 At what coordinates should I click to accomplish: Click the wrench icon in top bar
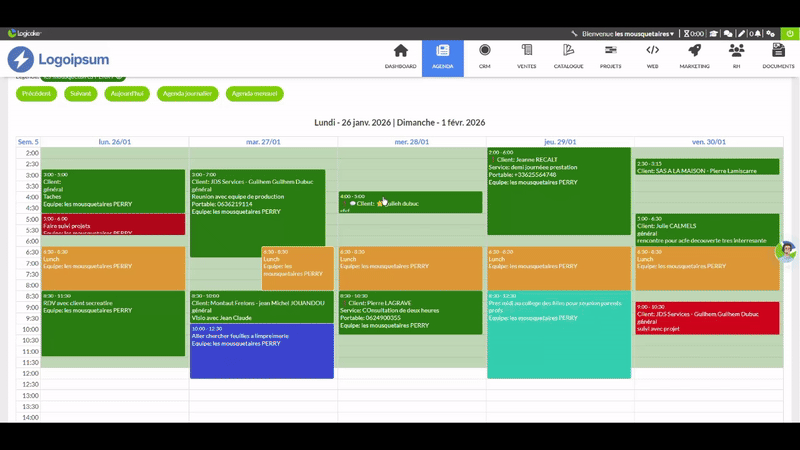coord(574,34)
